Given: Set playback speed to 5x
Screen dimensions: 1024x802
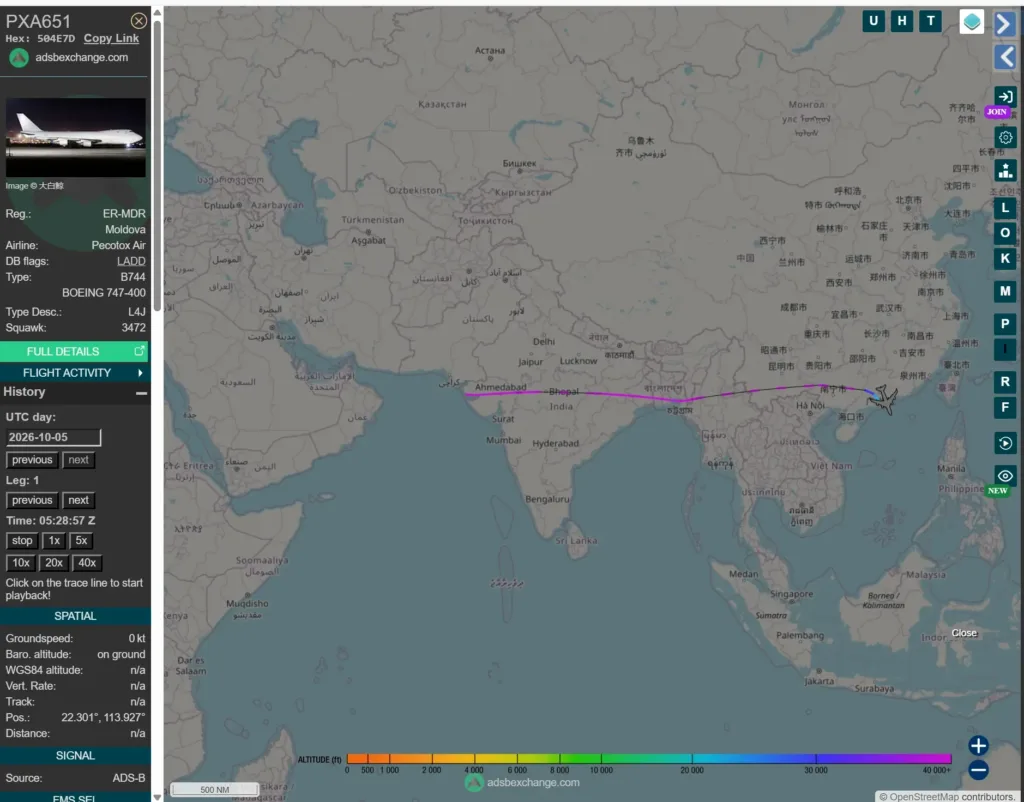Looking at the screenshot, I should coord(81,541).
